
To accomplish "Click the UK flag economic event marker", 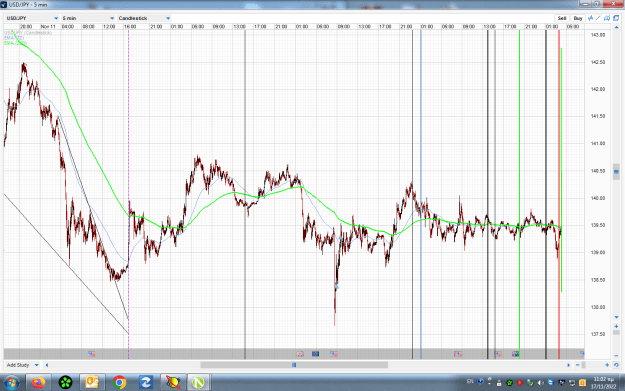I will pos(300,354).
